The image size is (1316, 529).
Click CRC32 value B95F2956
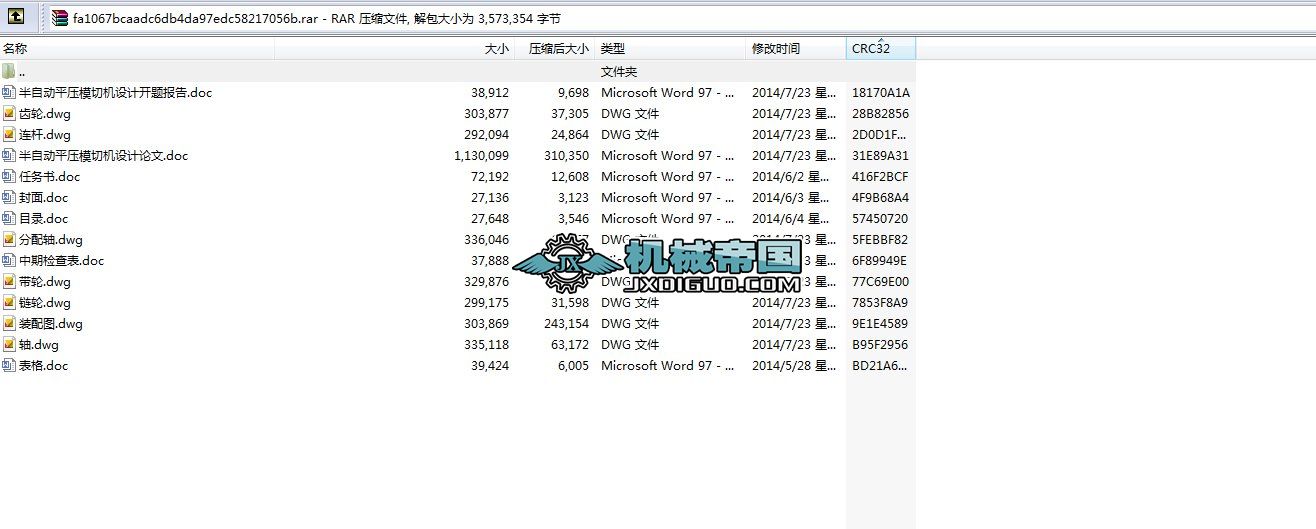click(x=880, y=344)
